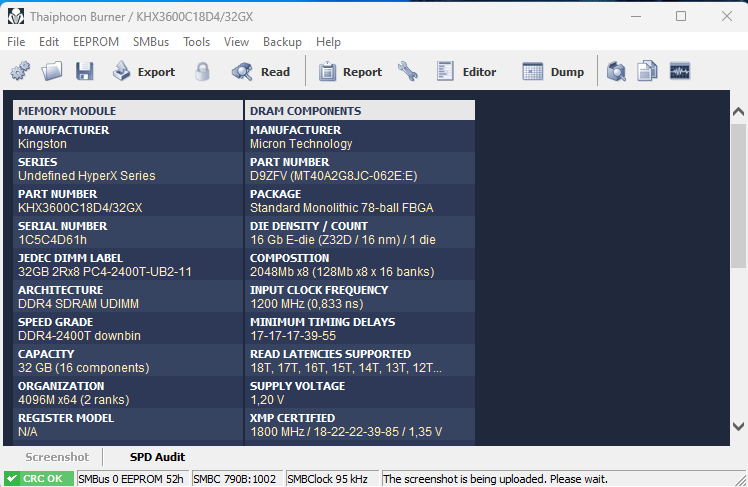Click the scroll up arrow
The width and height of the screenshot is (748, 487).
tap(738, 112)
